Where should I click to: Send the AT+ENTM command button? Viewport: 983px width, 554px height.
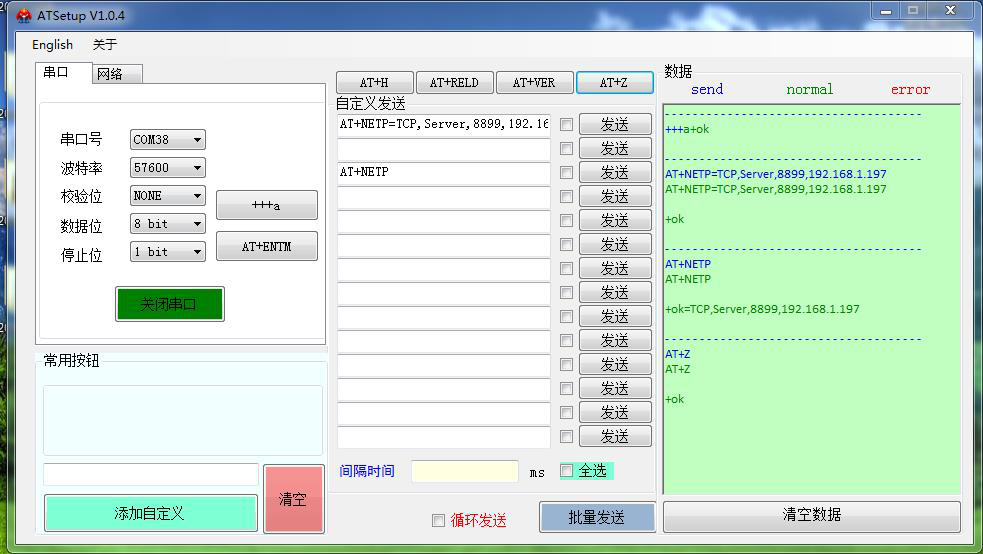(266, 246)
